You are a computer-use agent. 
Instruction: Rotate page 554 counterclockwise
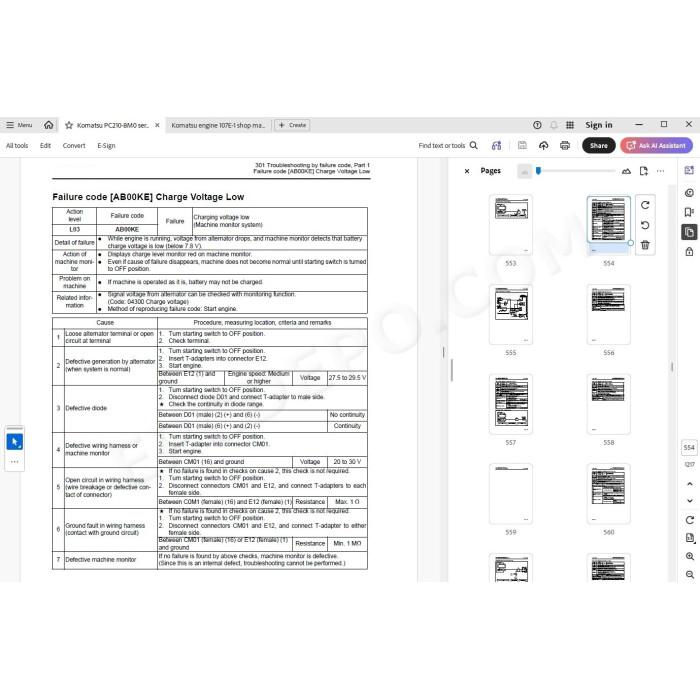pos(645,225)
